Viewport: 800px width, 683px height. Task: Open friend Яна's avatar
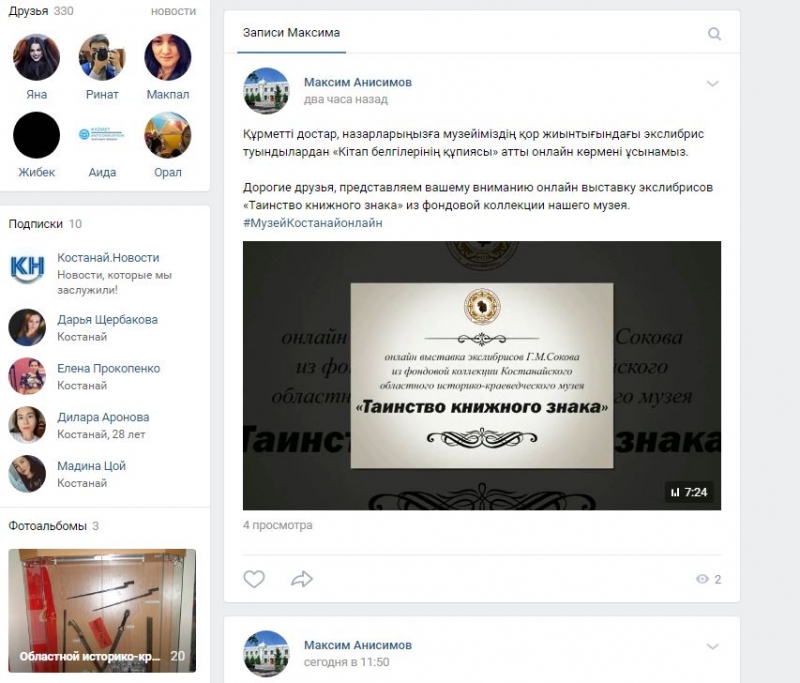coord(36,57)
